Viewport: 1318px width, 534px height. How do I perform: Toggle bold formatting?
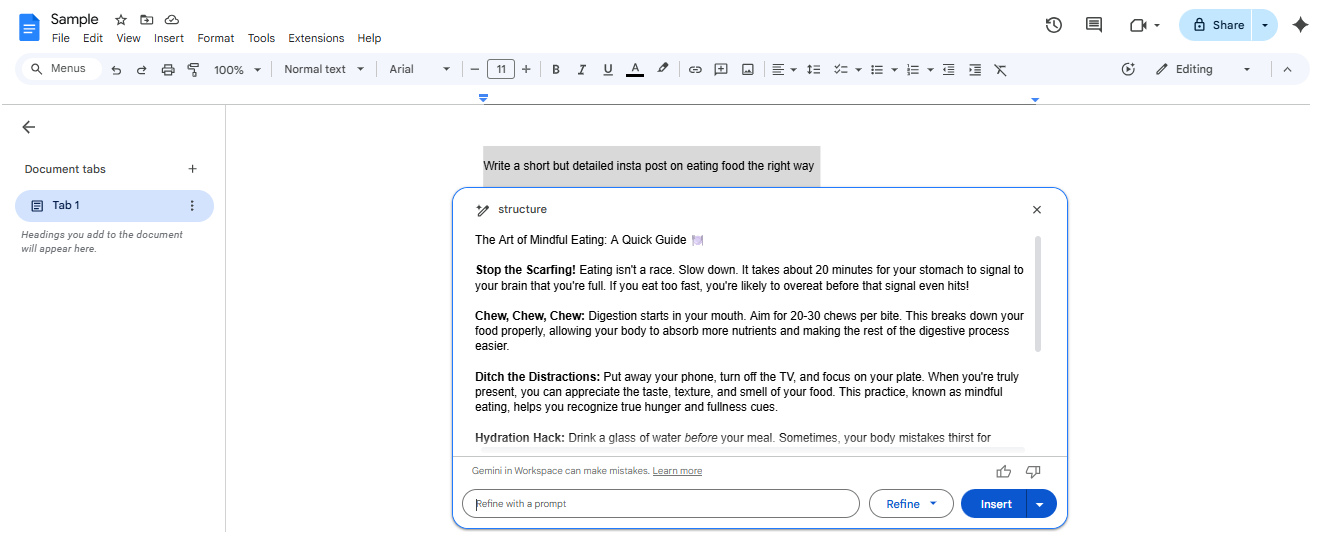pos(555,70)
